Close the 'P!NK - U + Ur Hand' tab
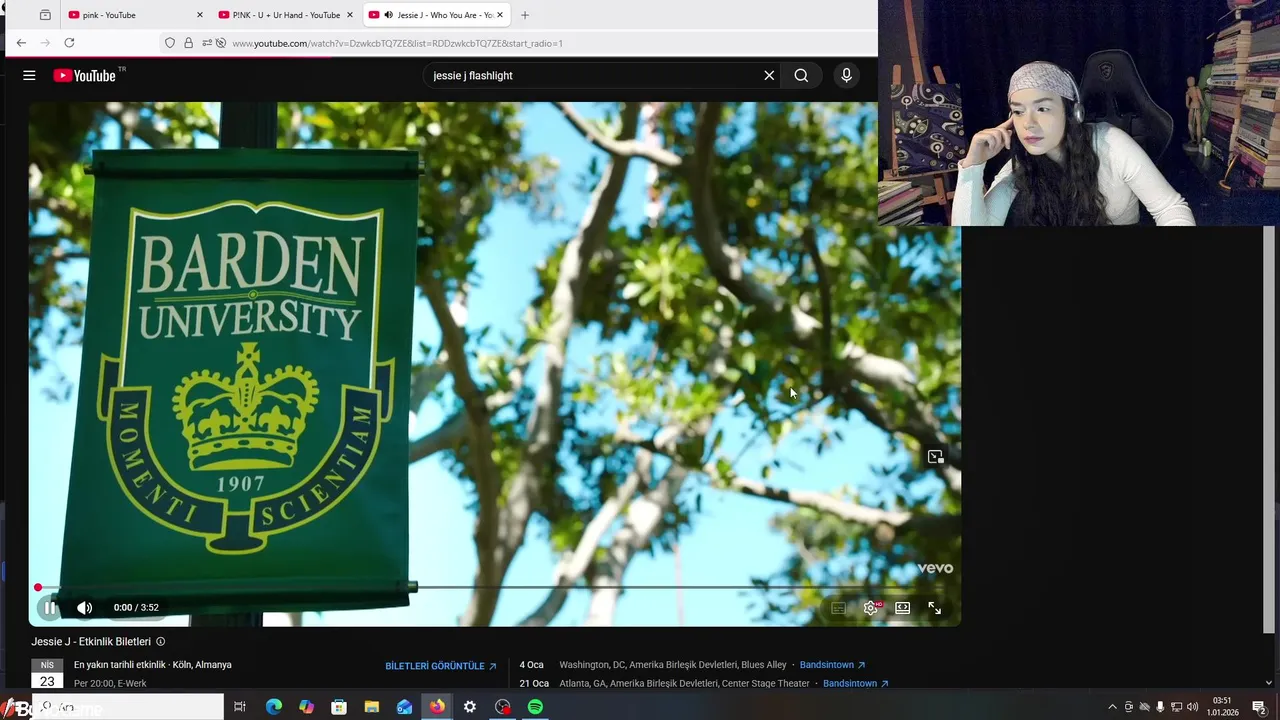 tap(350, 15)
